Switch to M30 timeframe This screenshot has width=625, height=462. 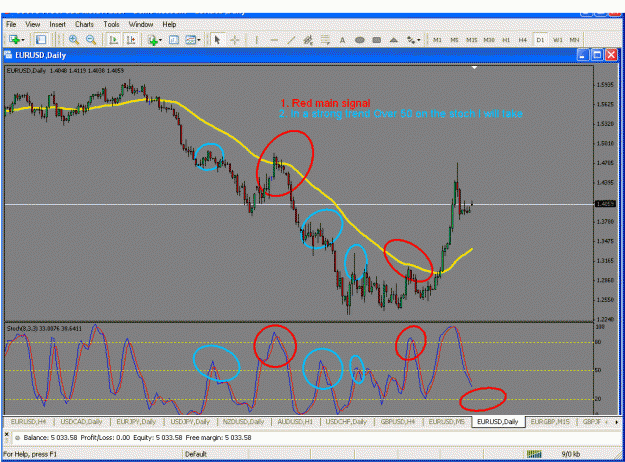click(x=489, y=40)
